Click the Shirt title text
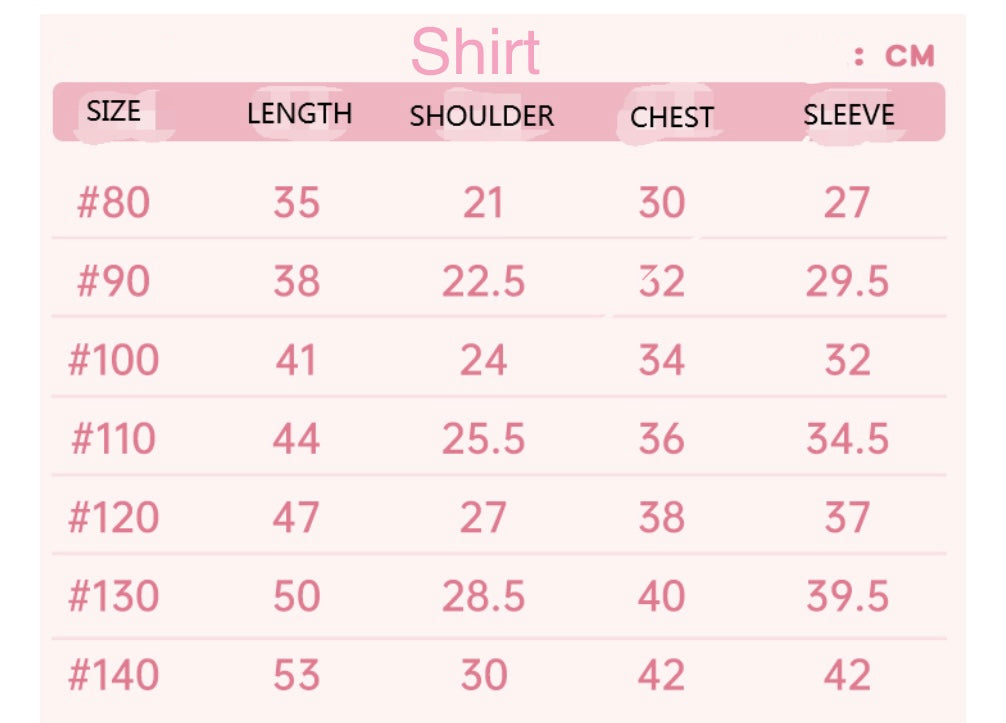 point(476,52)
